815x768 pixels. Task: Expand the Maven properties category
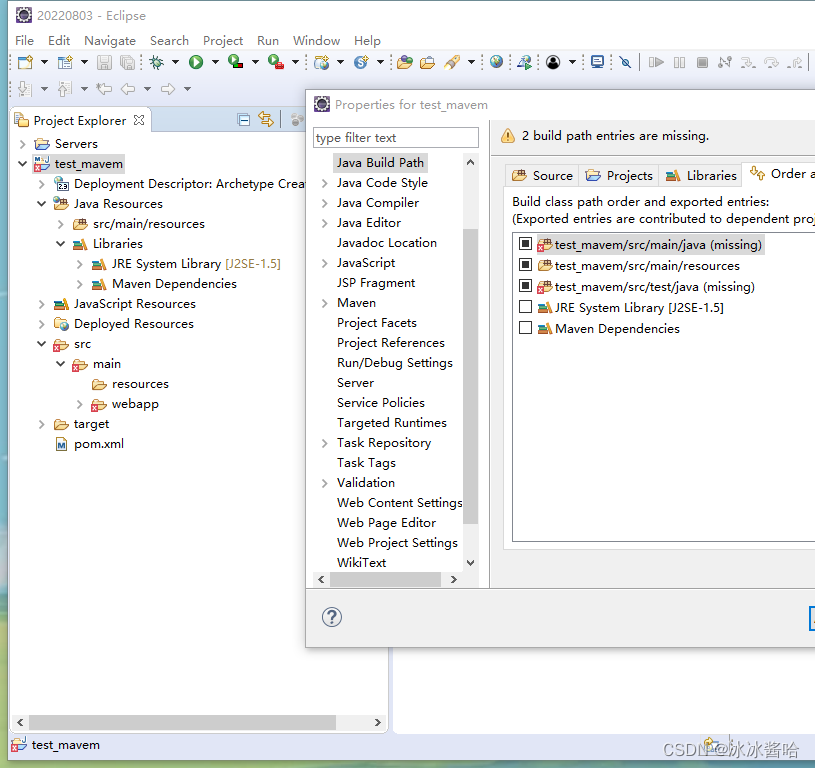pyautogui.click(x=325, y=303)
